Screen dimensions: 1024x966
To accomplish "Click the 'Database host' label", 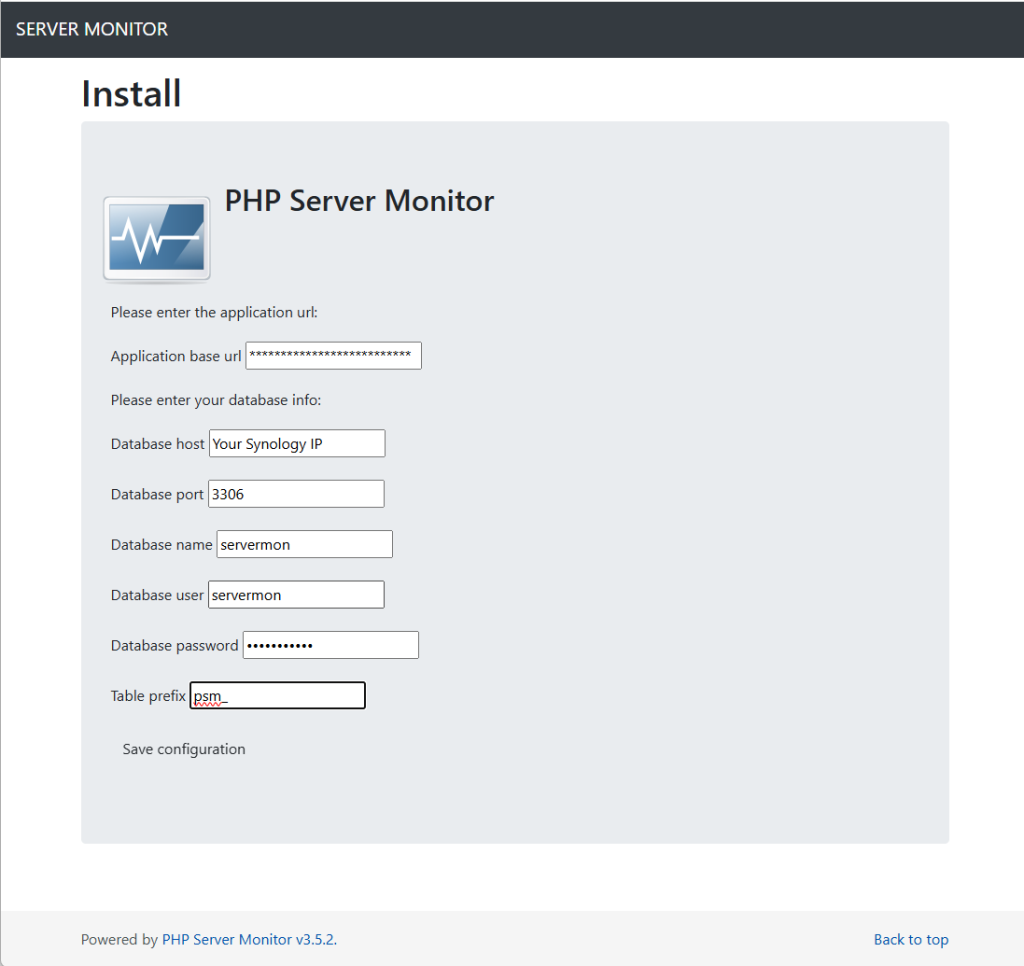I will tap(157, 443).
